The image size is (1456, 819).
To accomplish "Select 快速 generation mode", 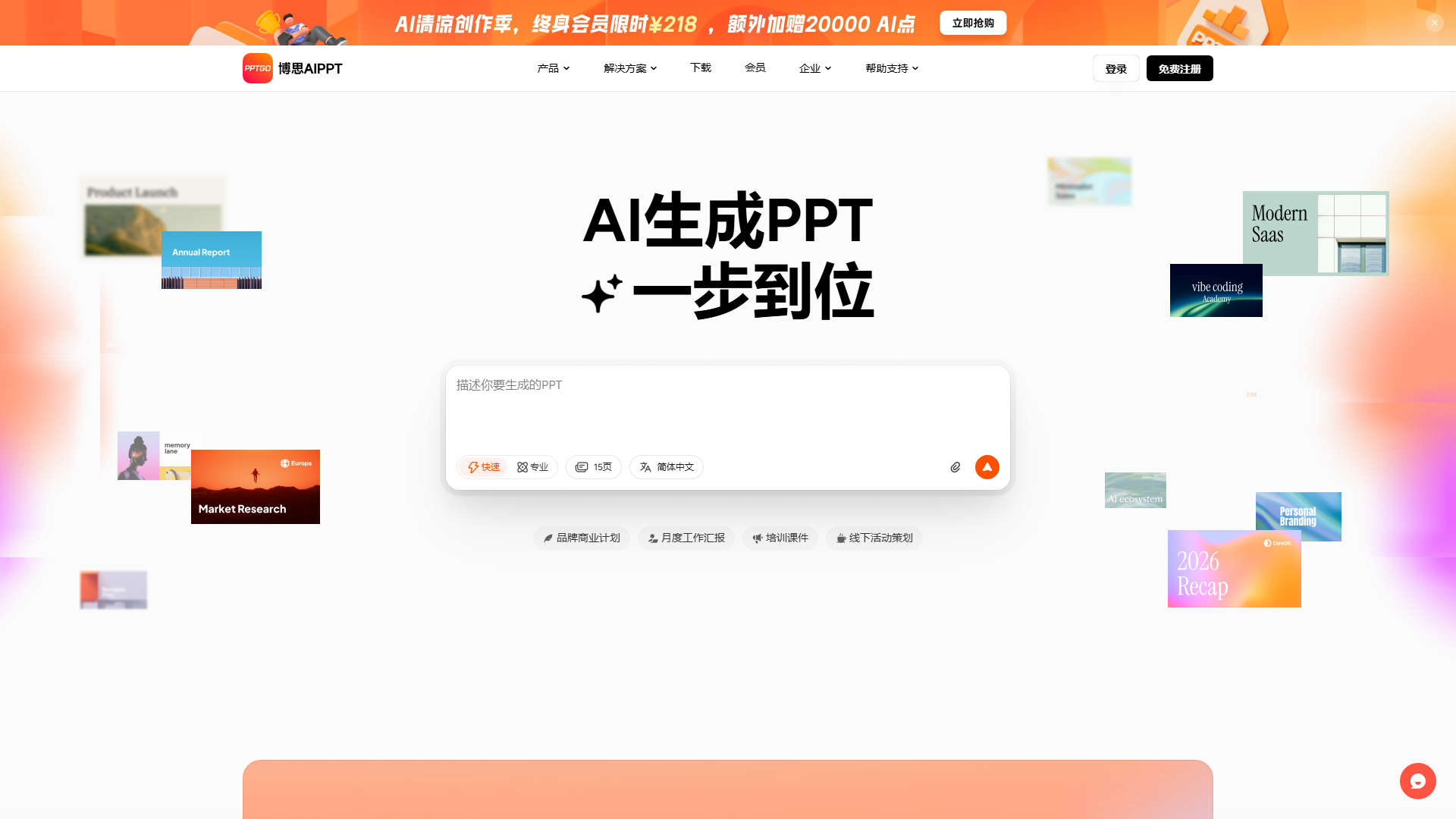I will tap(483, 467).
